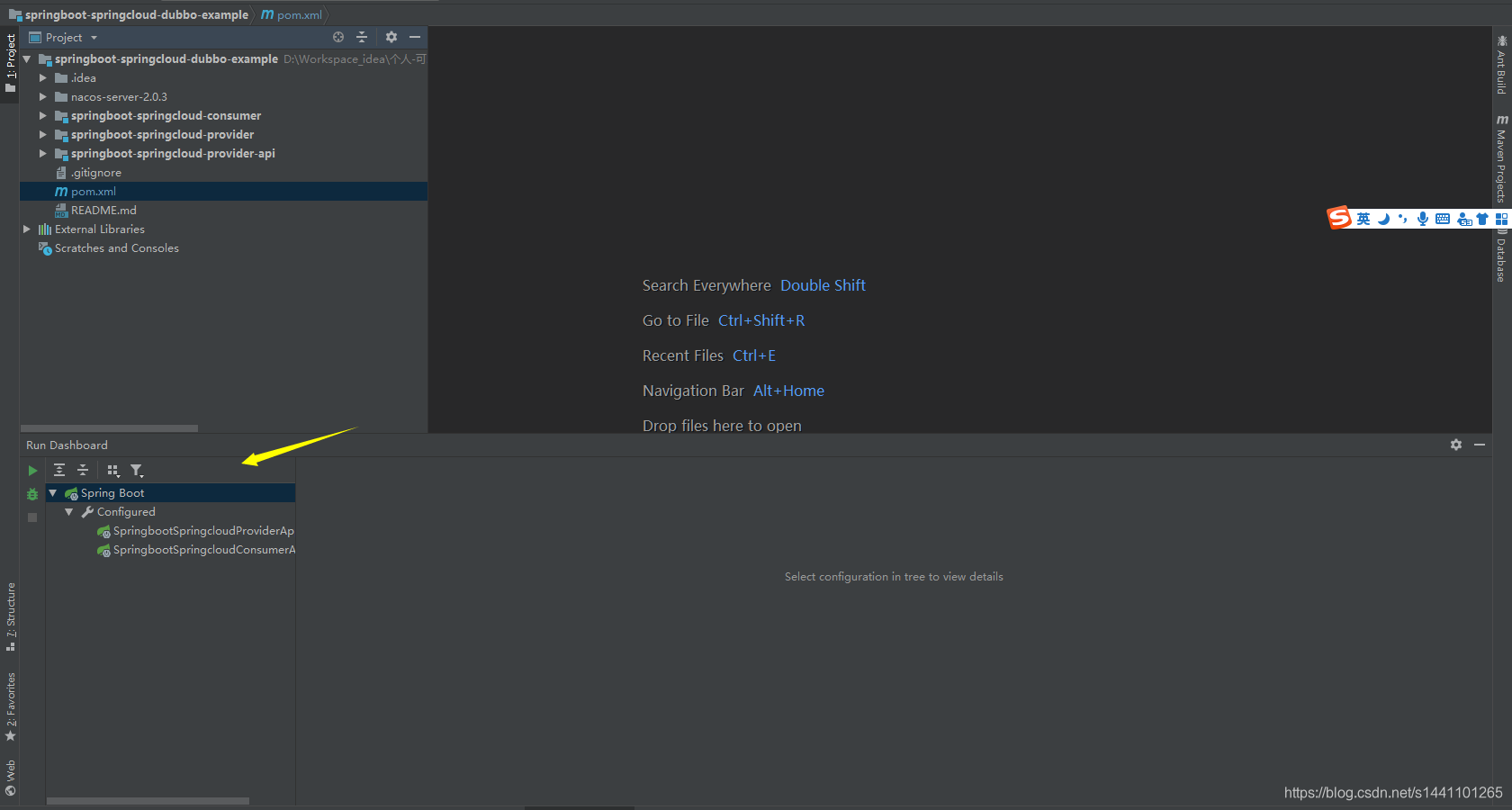Image resolution: width=1512 pixels, height=810 pixels.
Task: Click the Project panel horizontal scrollbar
Action: tap(109, 428)
